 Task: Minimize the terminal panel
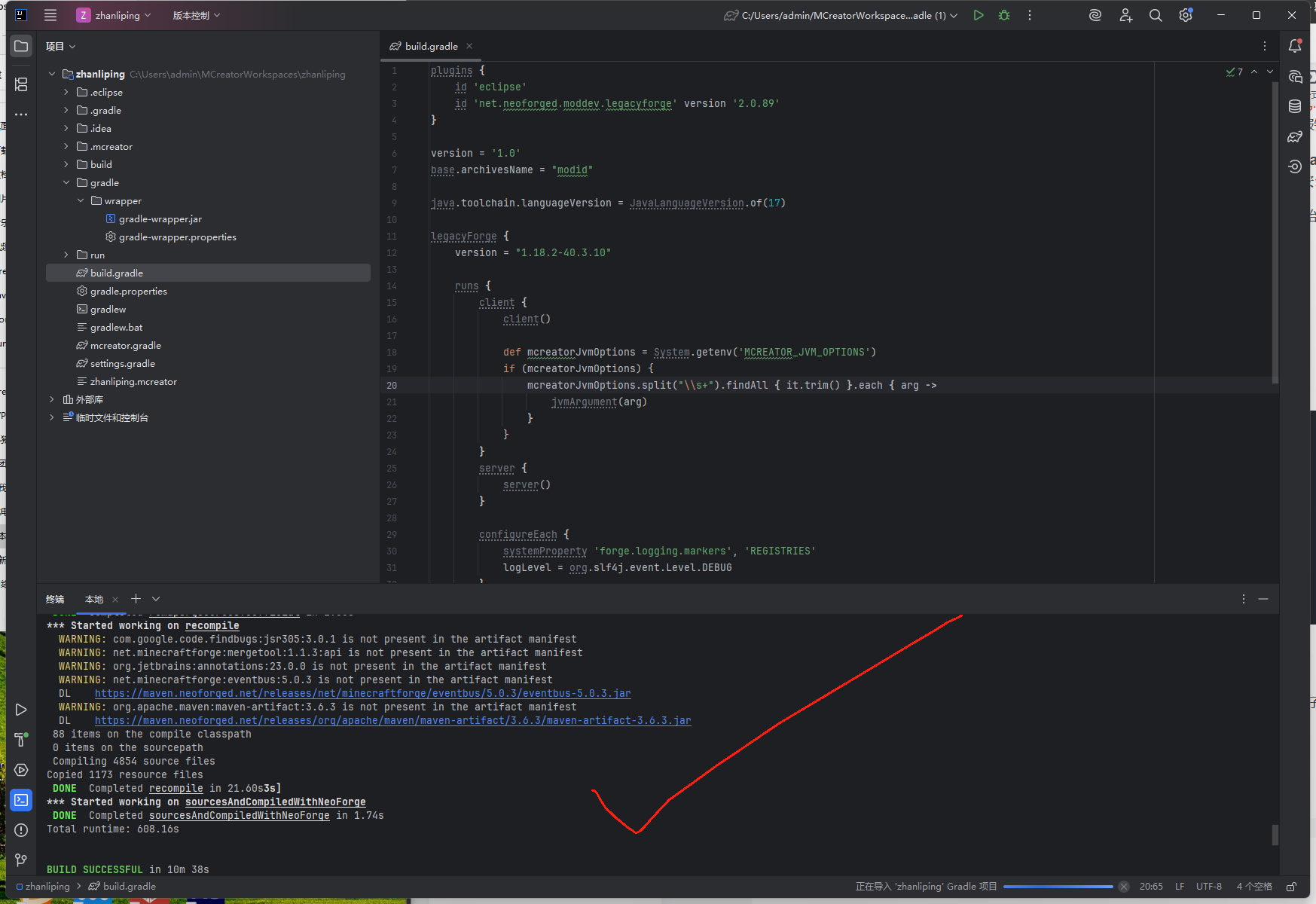1263,599
